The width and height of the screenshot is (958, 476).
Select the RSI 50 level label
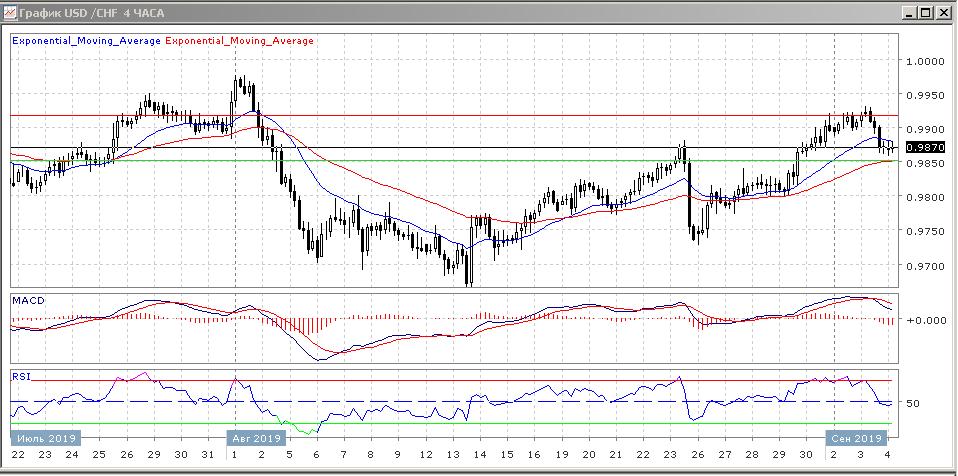(912, 404)
